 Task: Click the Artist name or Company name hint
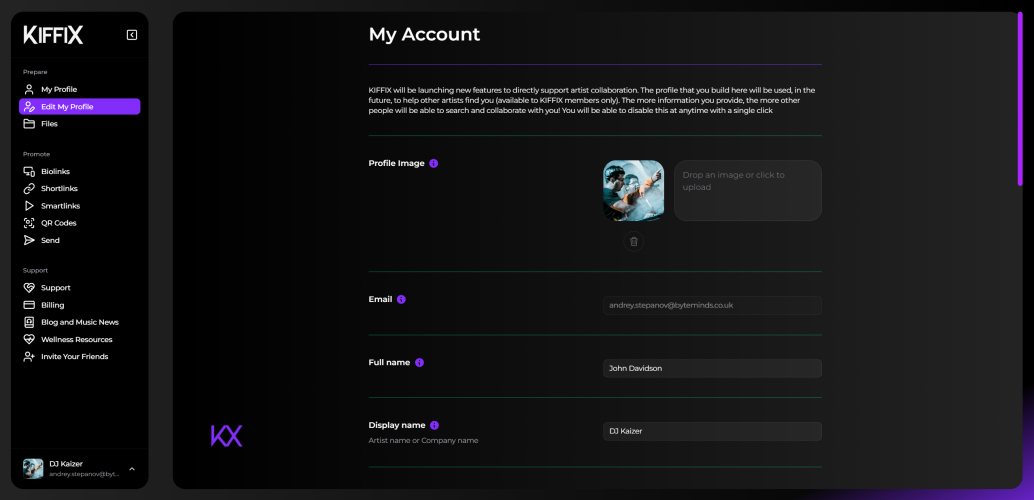[x=423, y=441]
